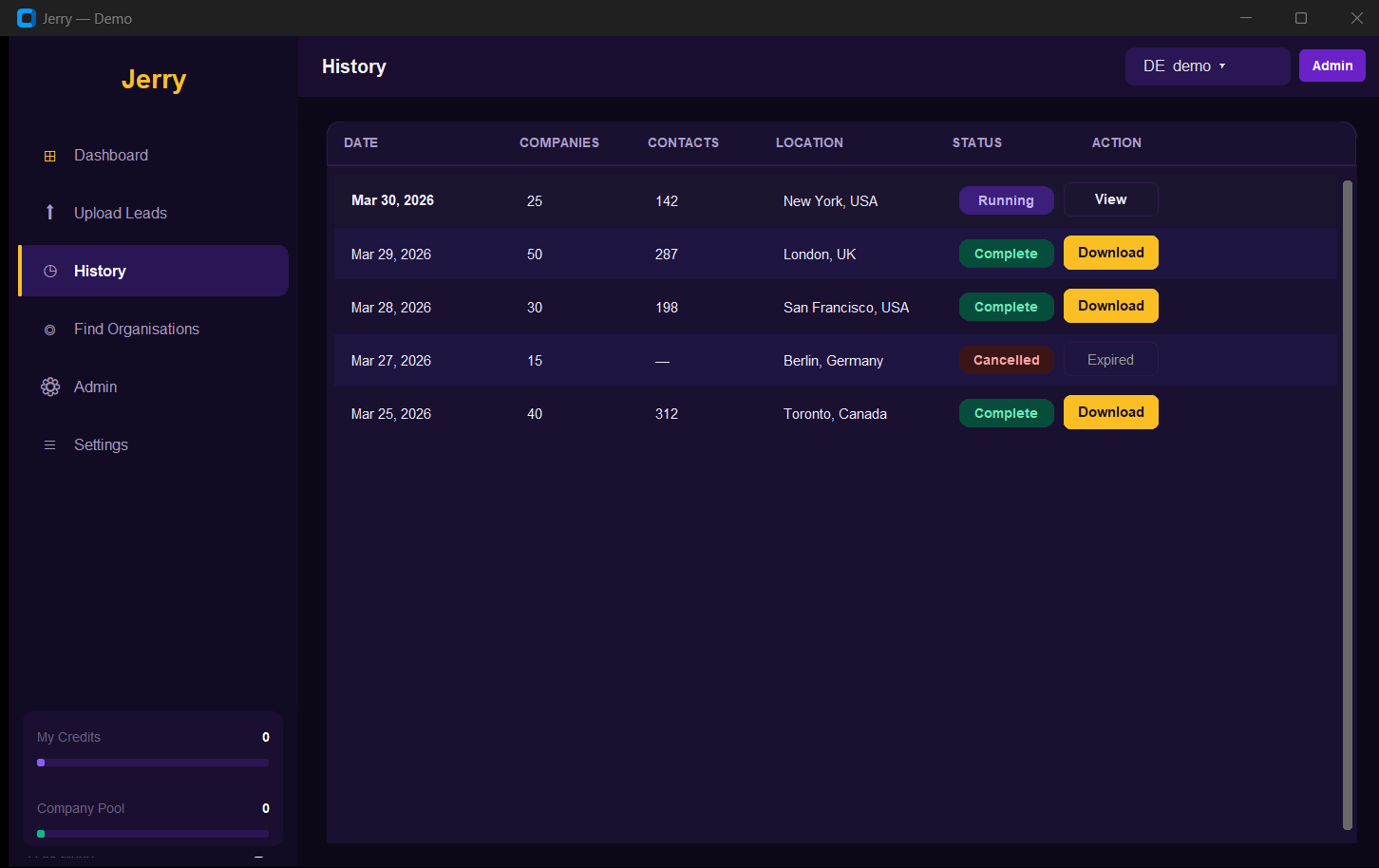Click the History clock icon

point(50,272)
